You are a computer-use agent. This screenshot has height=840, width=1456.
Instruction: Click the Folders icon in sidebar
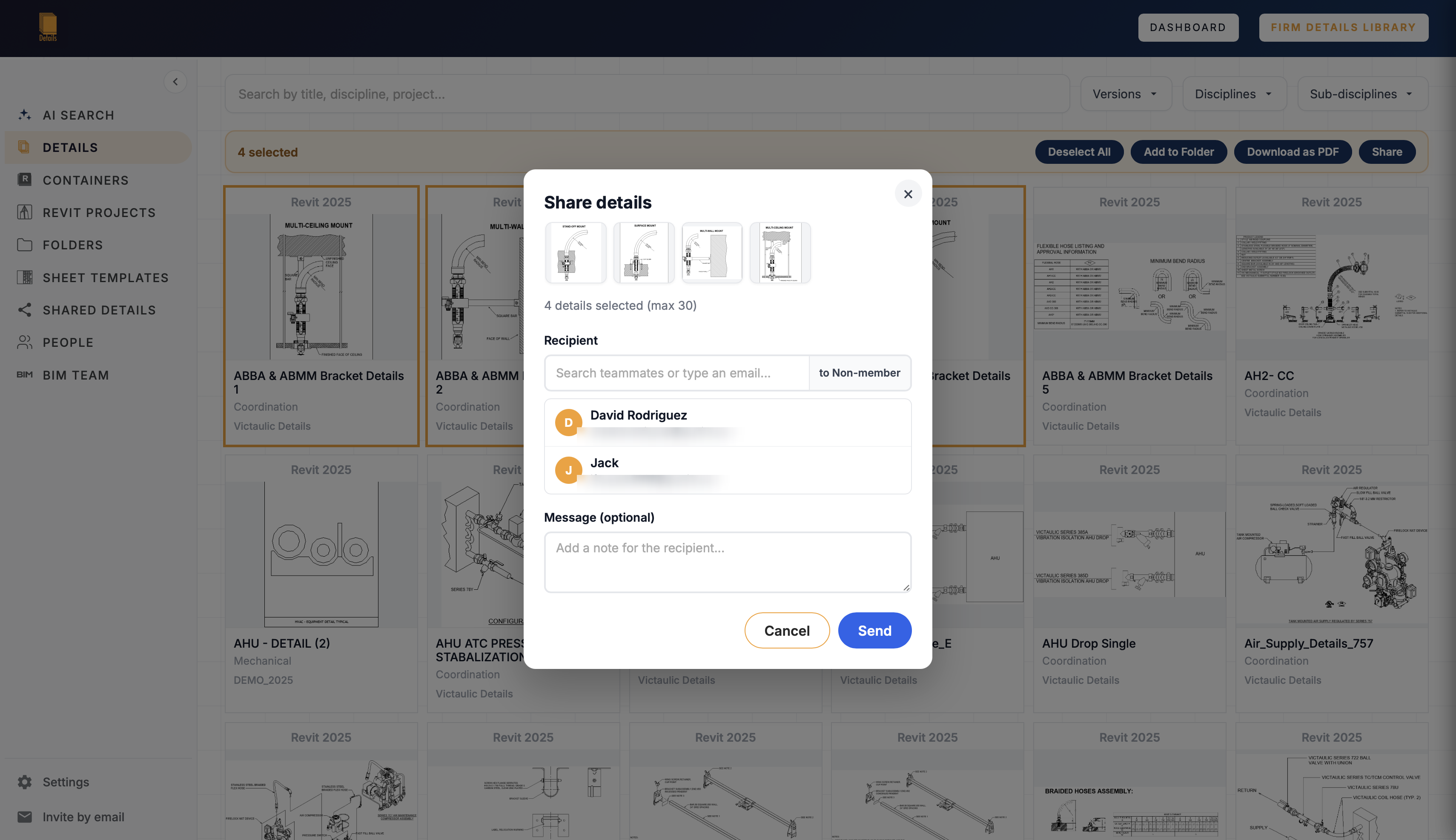pos(24,245)
